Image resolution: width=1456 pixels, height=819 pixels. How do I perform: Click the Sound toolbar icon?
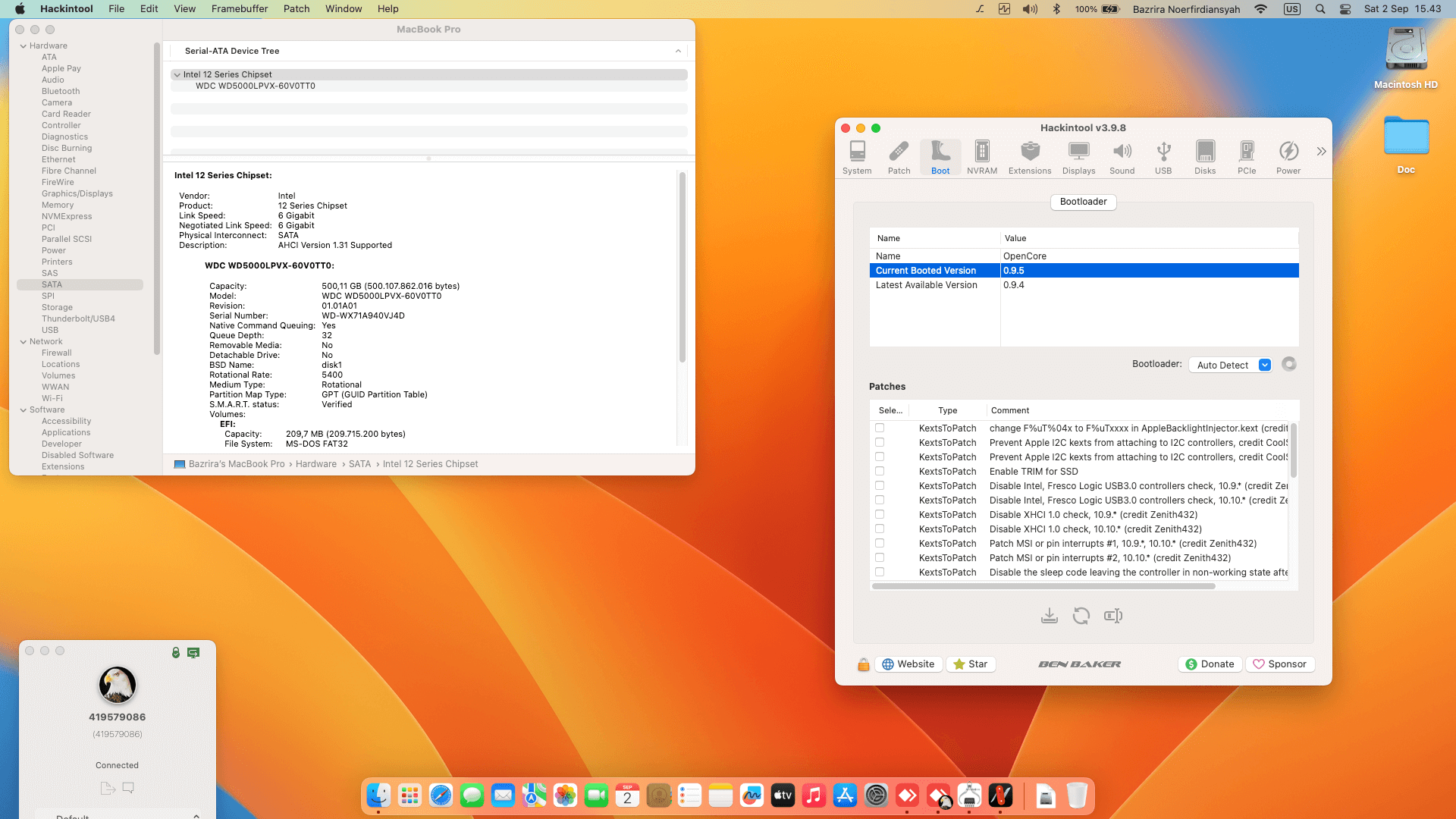1122,157
